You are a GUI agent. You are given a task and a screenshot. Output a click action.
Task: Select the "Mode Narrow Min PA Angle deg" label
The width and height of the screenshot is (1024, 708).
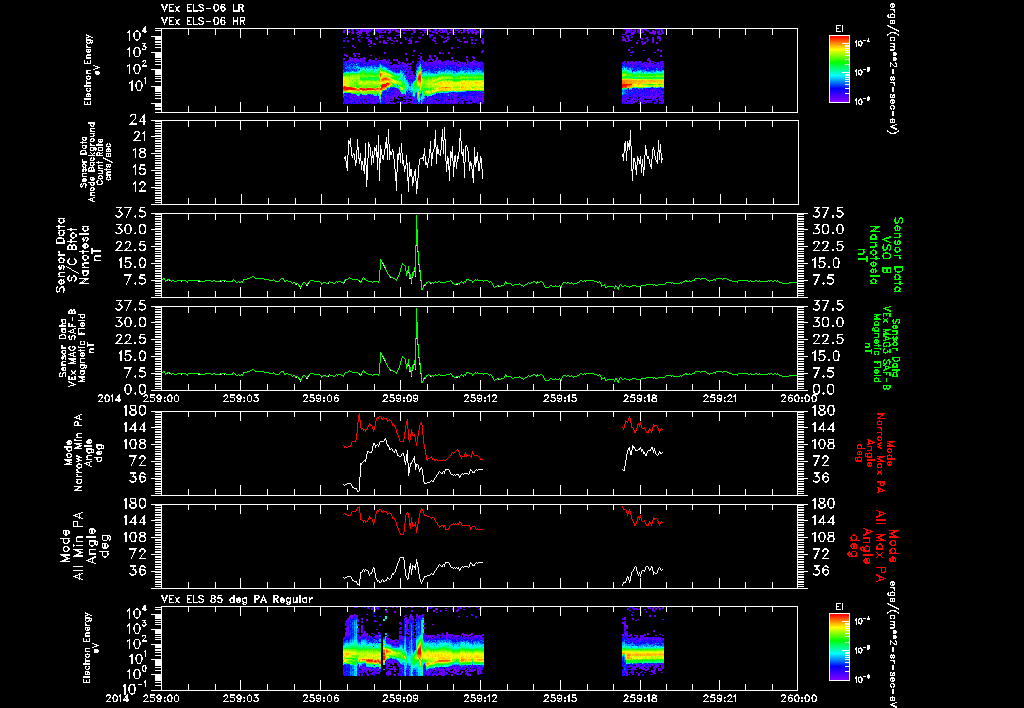[85, 452]
